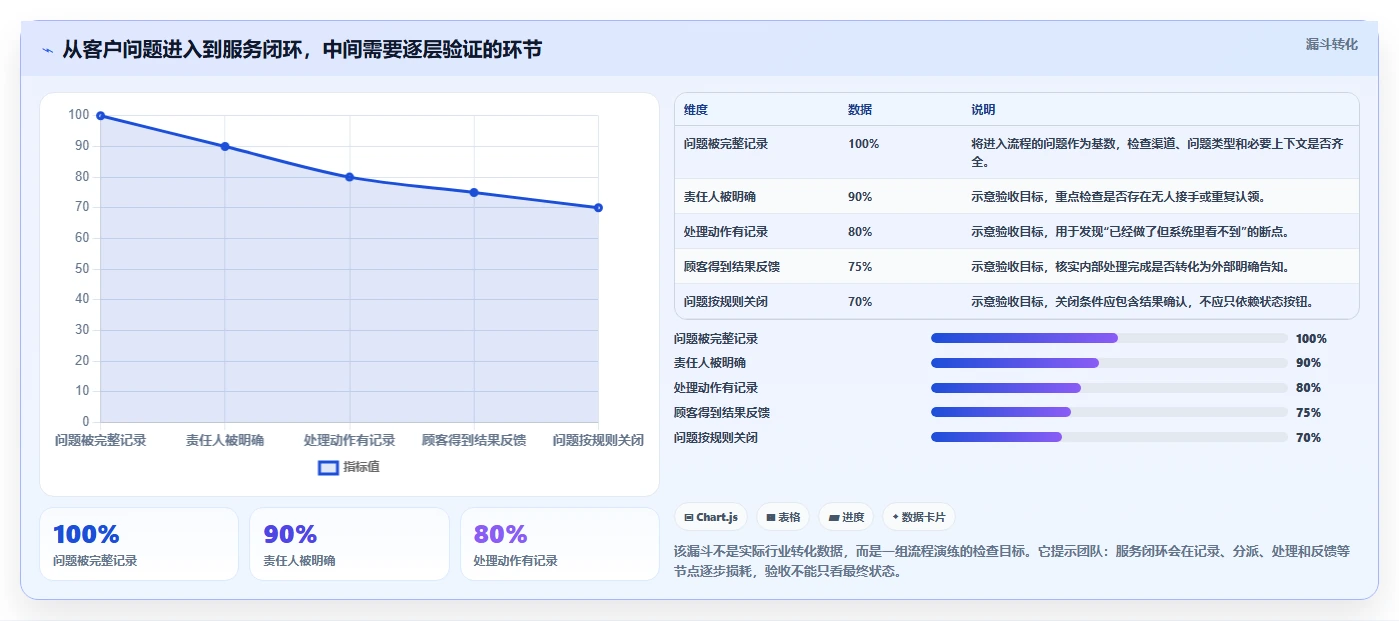
Task: Click table row name 问题按规则关闭
Action: (x=726, y=302)
